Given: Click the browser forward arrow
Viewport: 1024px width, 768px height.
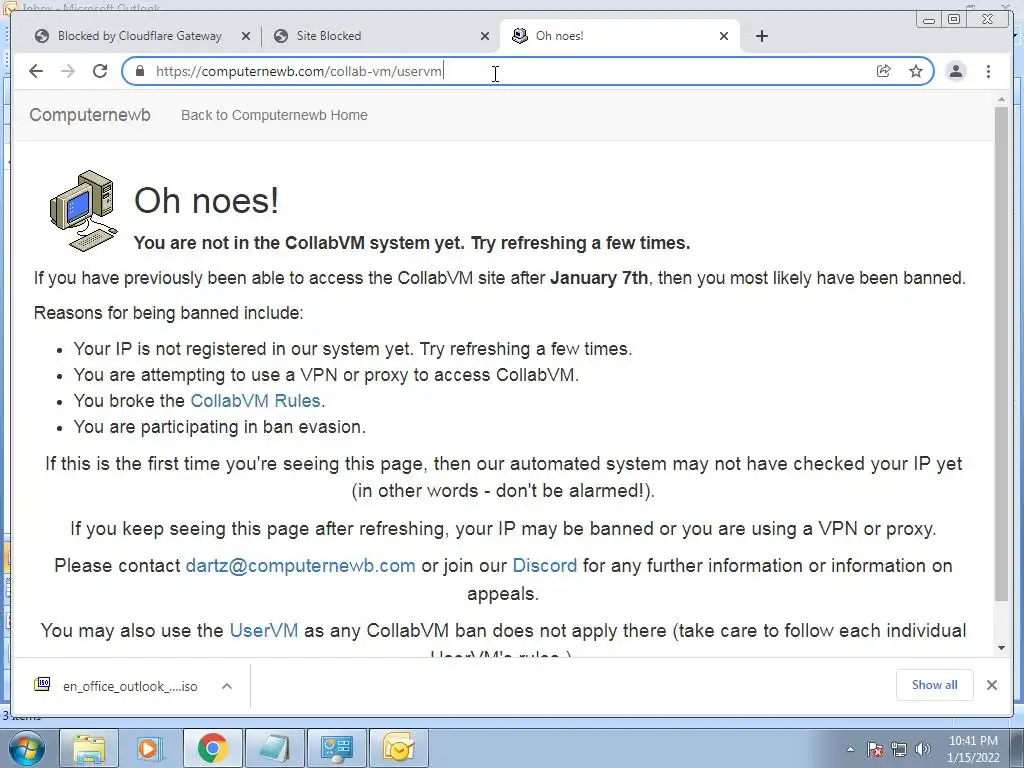Looking at the screenshot, I should (x=68, y=71).
